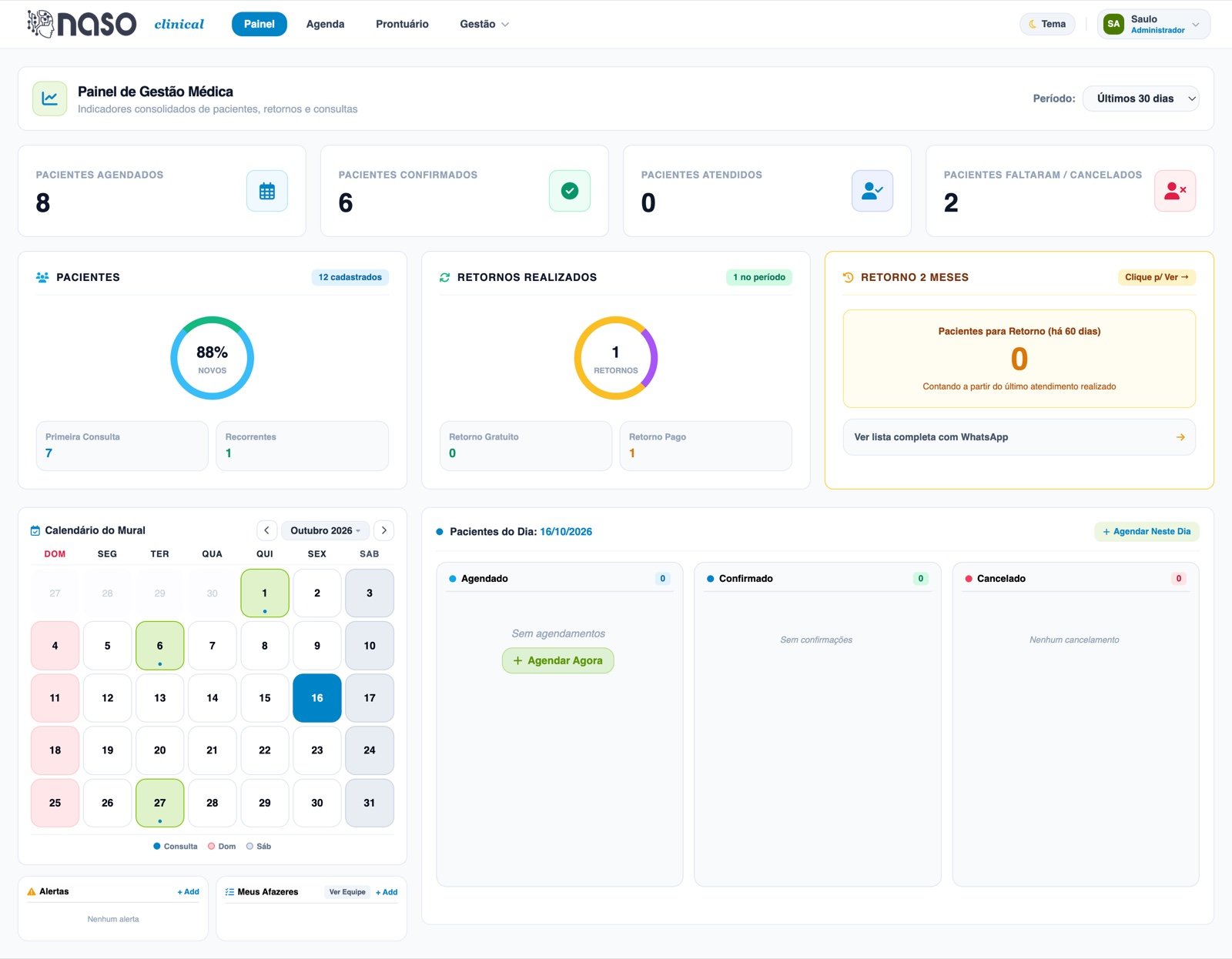Select day 6 in the calendar
1232x959 pixels.
pyautogui.click(x=159, y=646)
